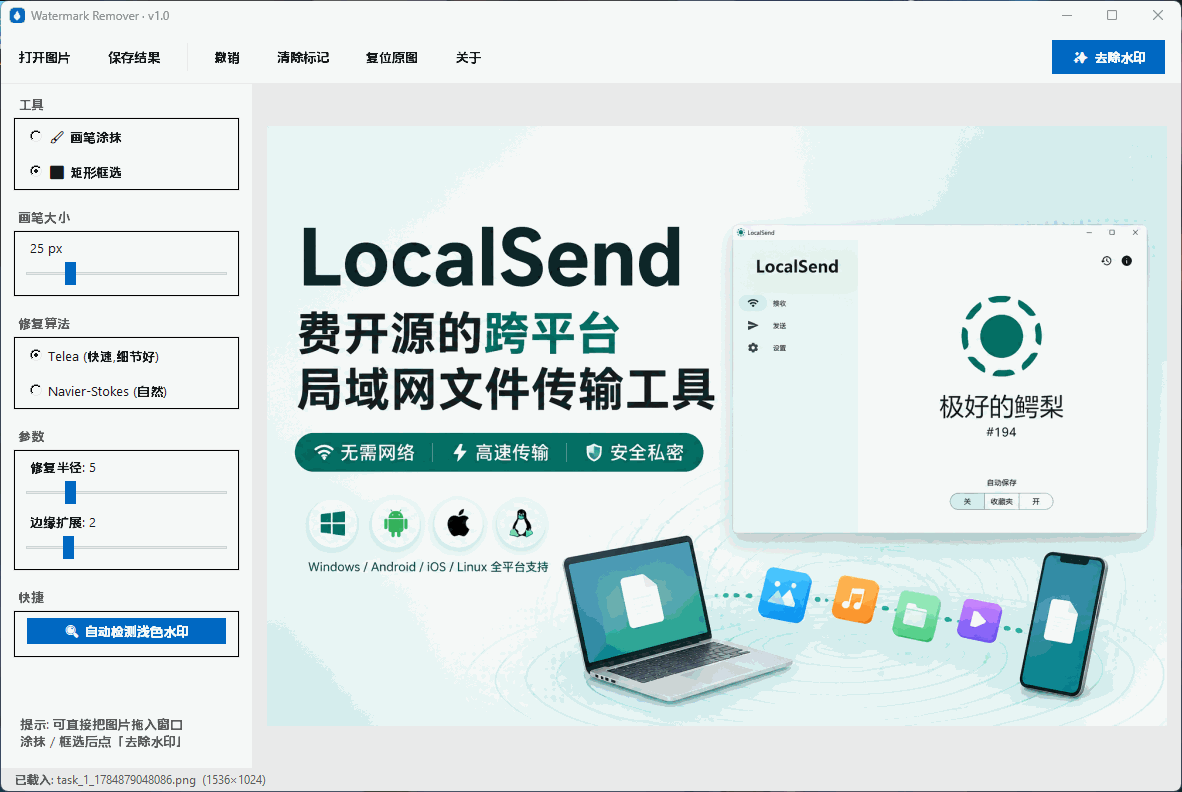Click the send arrow icon in LocalSend sidebar
1182x792 pixels.
[x=752, y=326]
